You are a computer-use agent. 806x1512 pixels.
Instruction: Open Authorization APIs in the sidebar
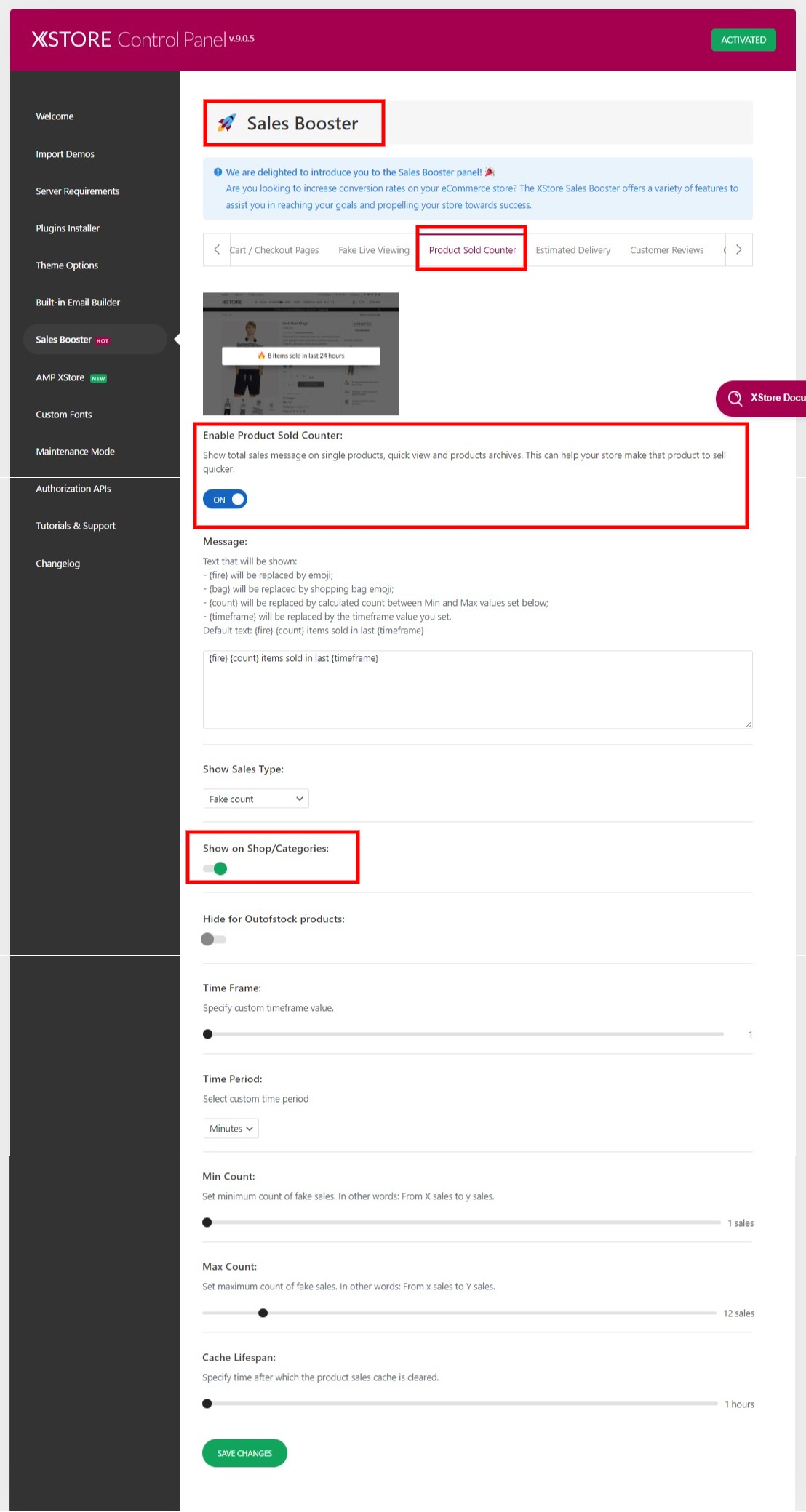click(73, 489)
